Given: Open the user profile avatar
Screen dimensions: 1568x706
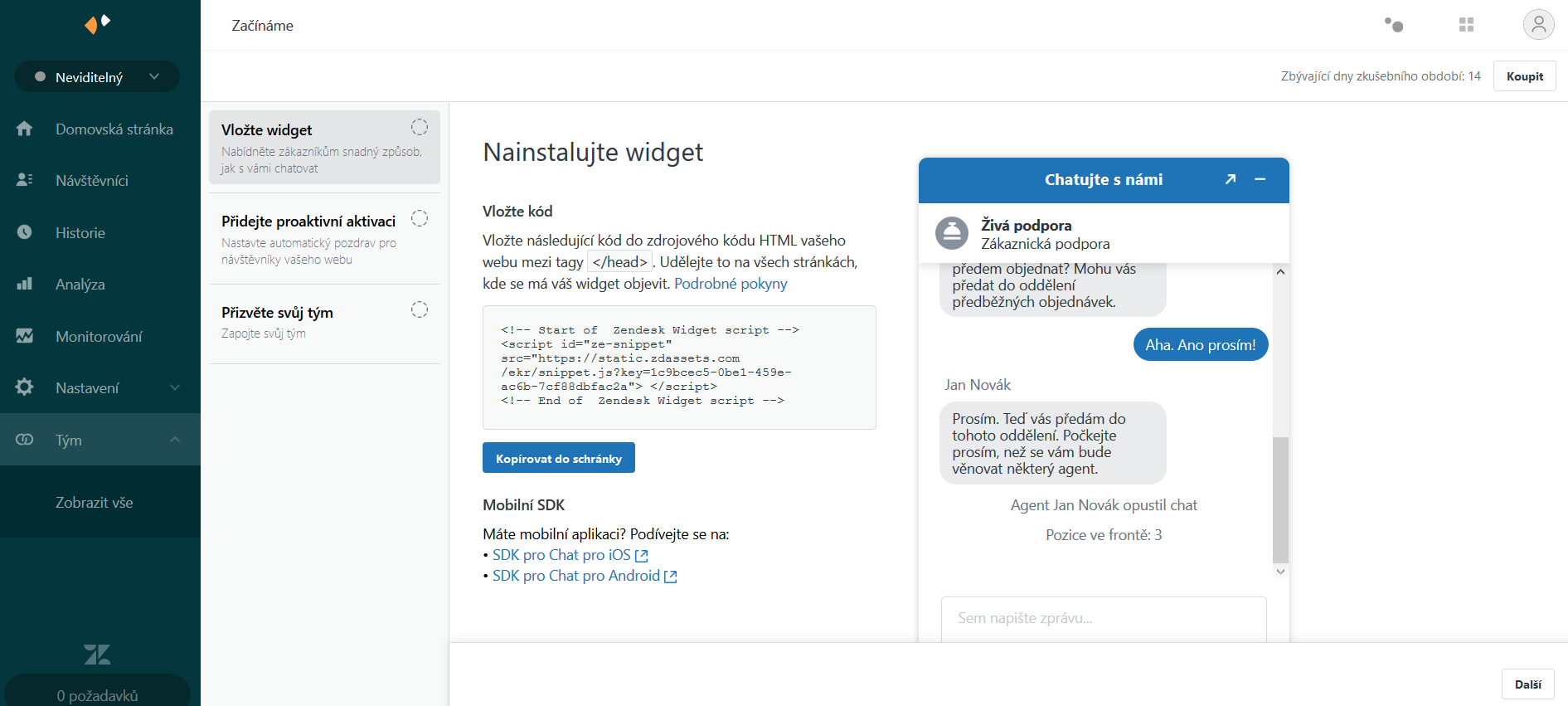Looking at the screenshot, I should click(1538, 25).
